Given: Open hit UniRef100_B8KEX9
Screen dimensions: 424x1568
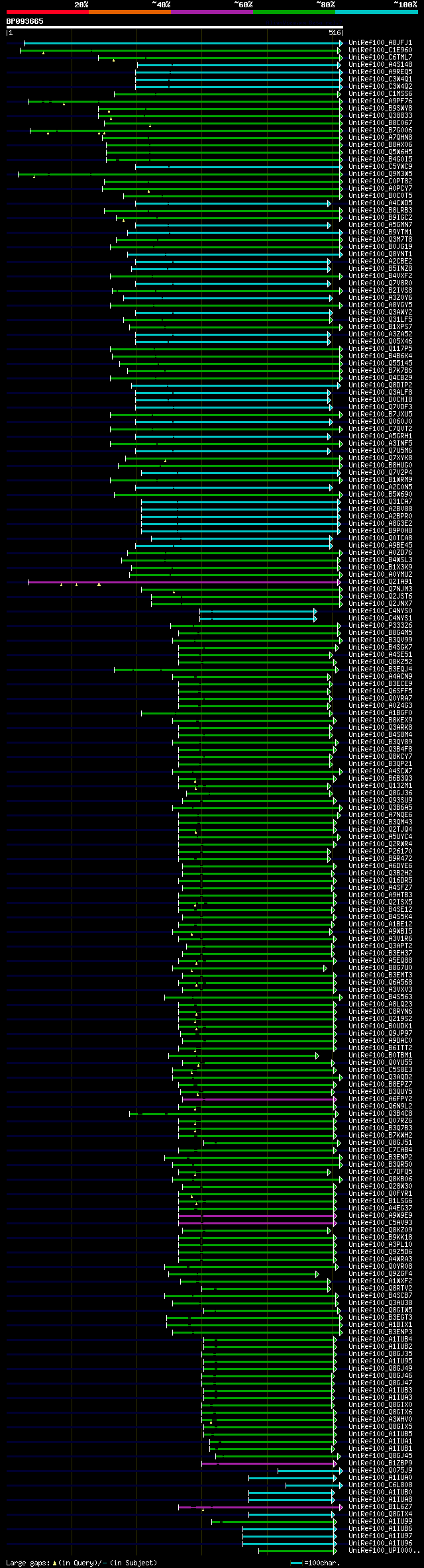Looking at the screenshot, I should point(380,720).
